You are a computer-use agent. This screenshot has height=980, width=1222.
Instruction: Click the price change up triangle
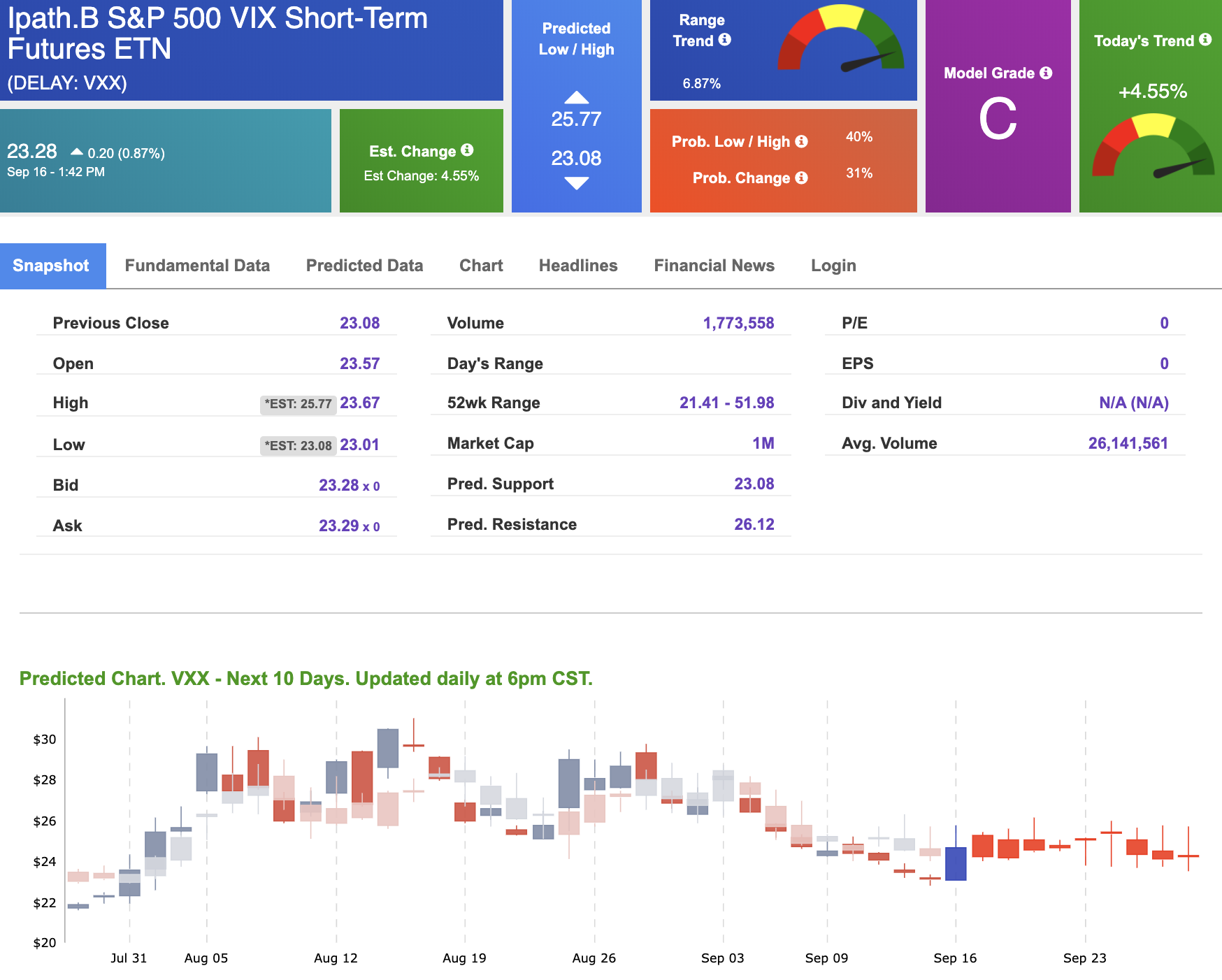click(77, 152)
